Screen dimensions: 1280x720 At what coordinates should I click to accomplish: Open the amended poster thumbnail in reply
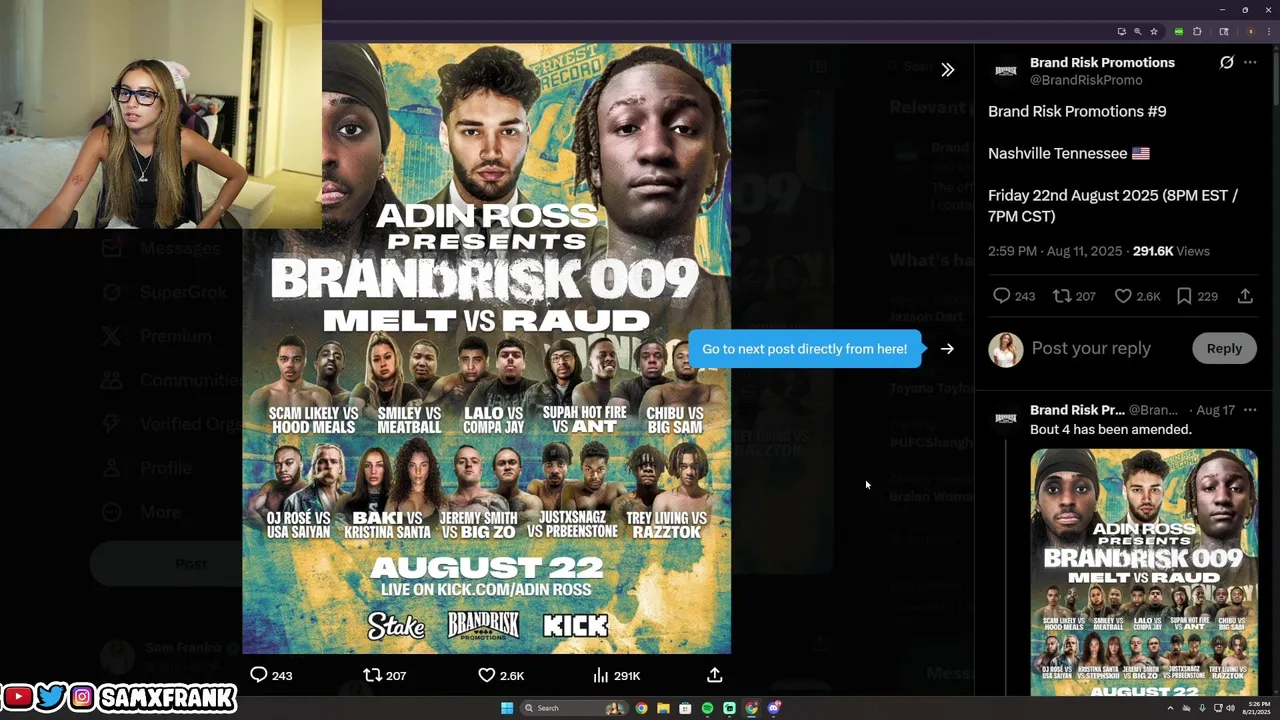(1144, 572)
